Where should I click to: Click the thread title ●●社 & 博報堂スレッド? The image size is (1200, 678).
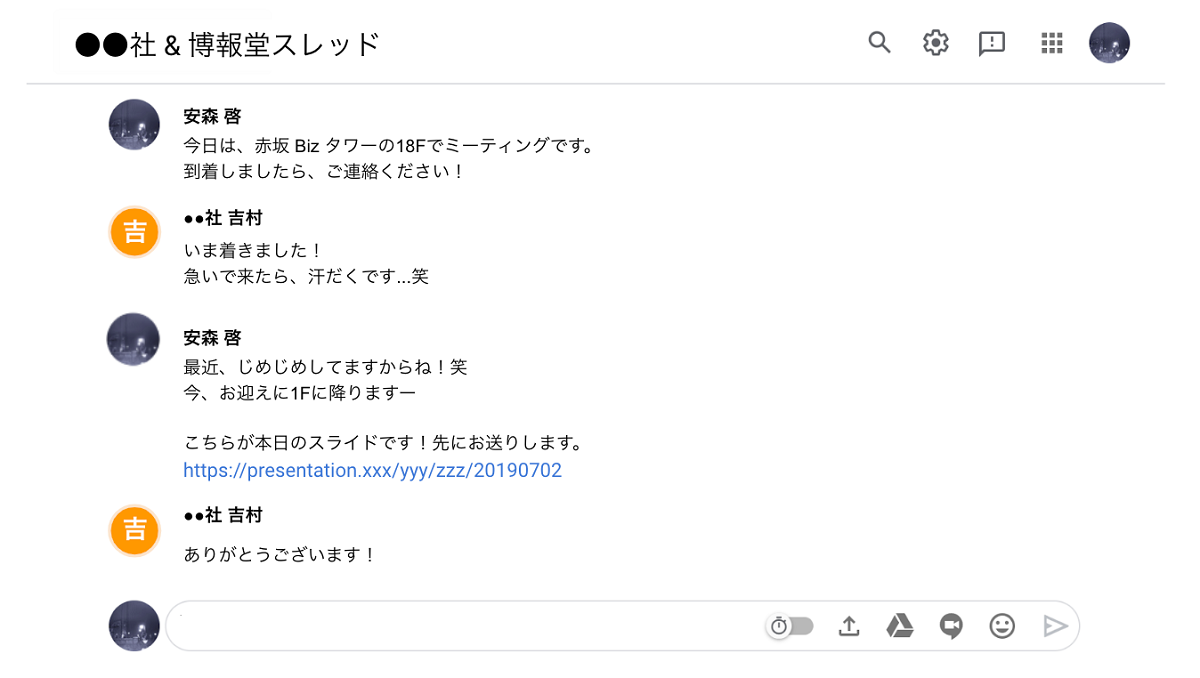pos(228,44)
